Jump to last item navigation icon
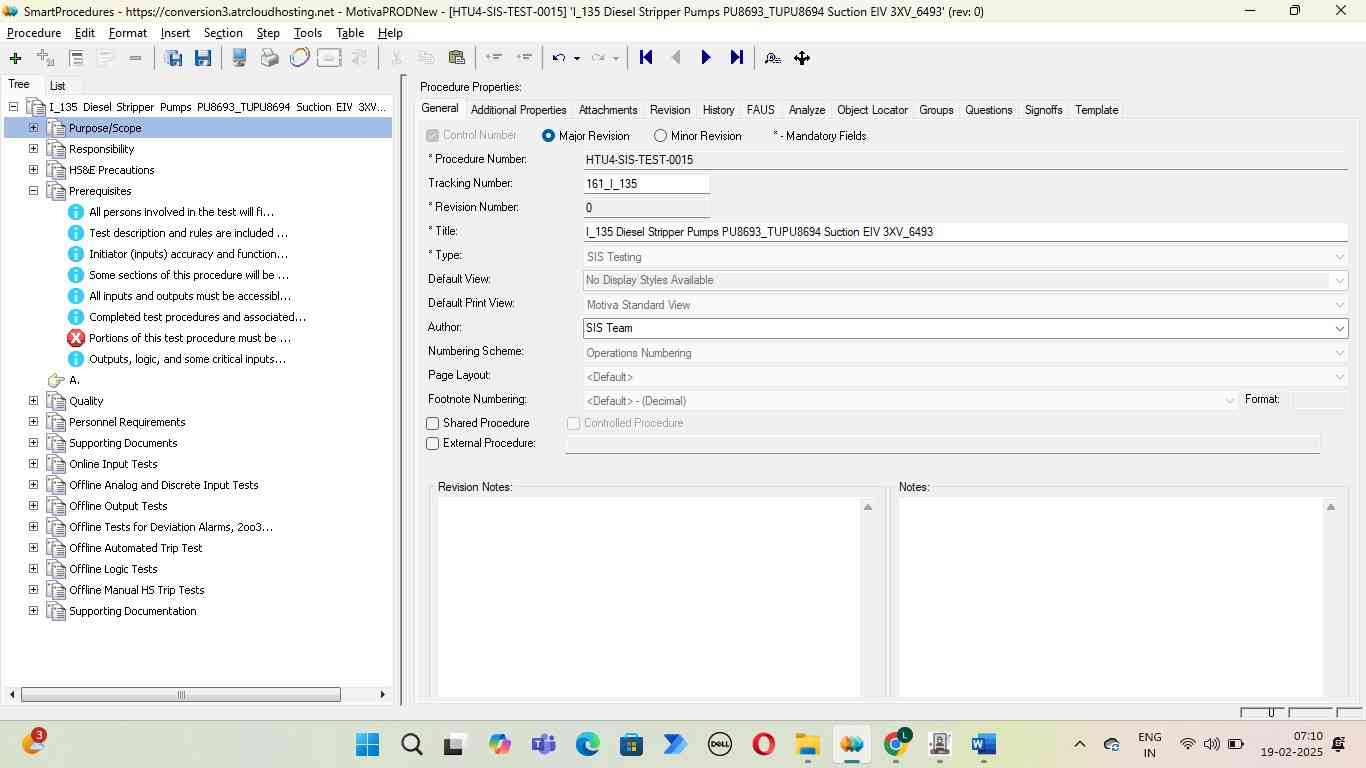This screenshot has height=768, width=1366. pos(737,58)
